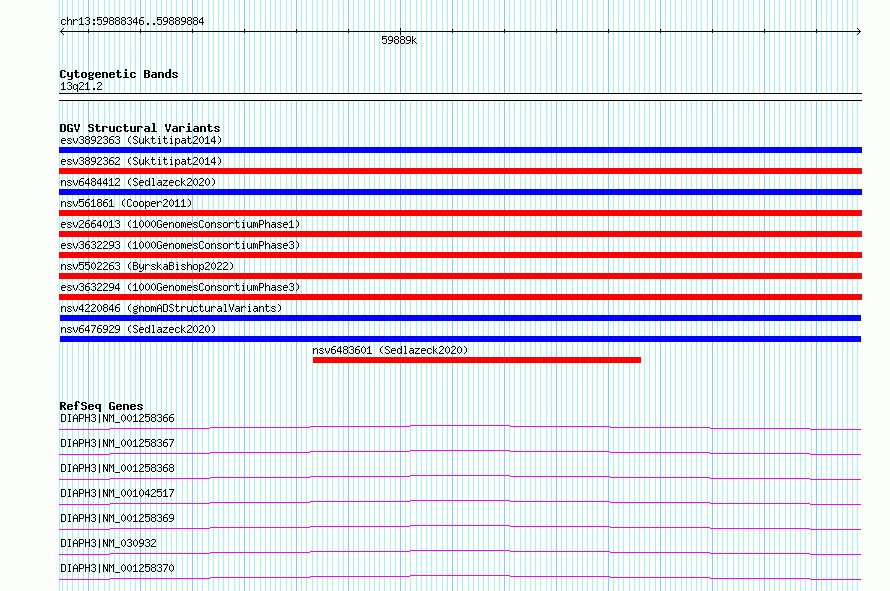Select the short red bar under nsv6483601
890x591 pixels.
(x=477, y=360)
